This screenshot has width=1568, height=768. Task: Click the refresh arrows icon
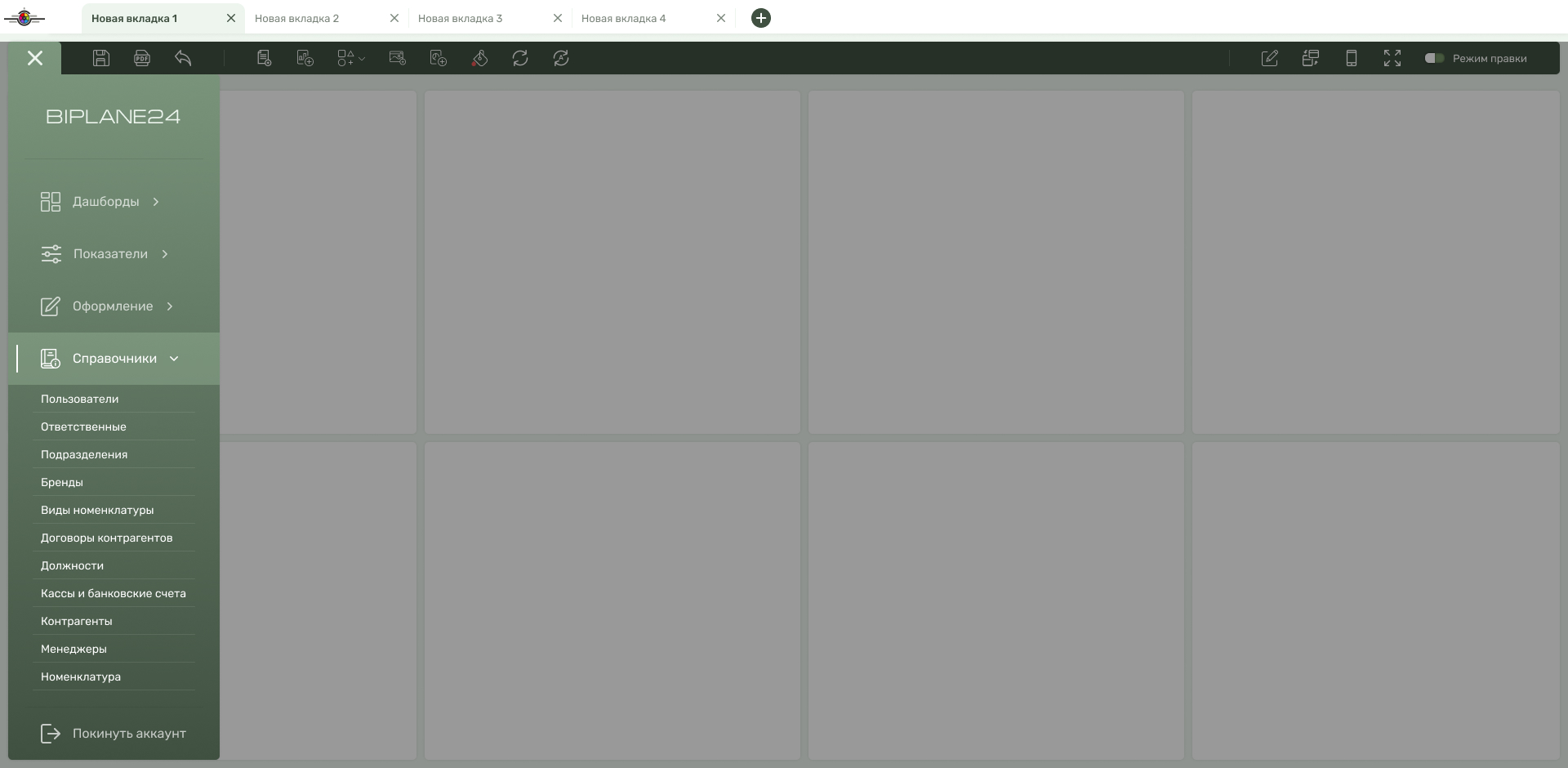point(520,58)
